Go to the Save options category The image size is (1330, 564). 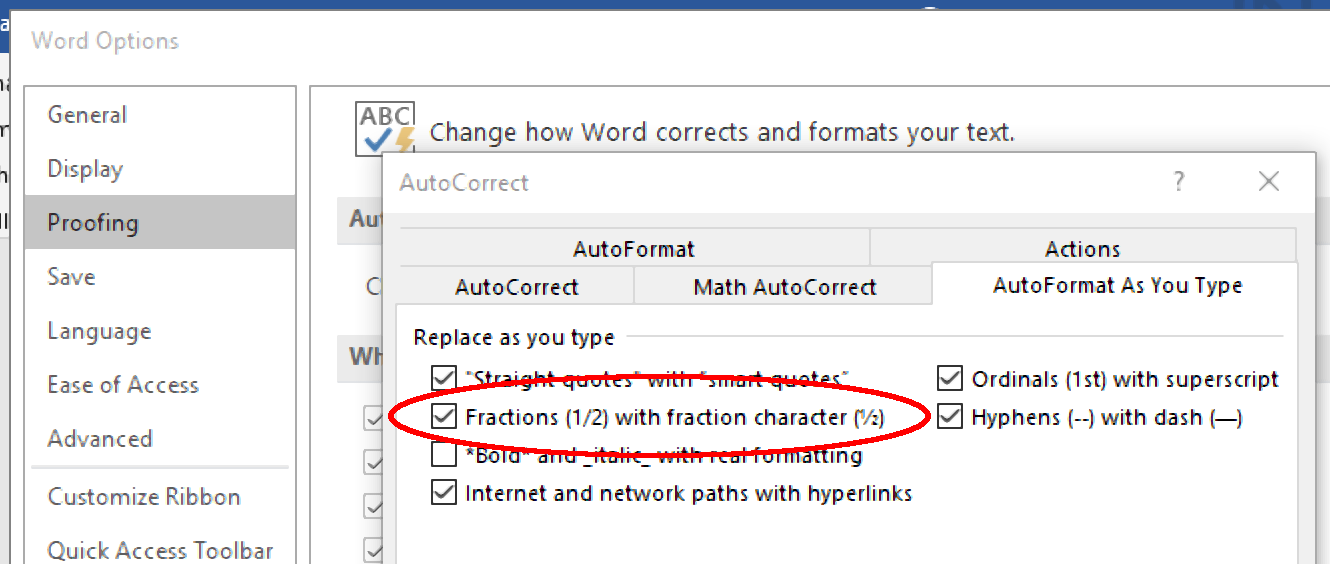pos(71,277)
